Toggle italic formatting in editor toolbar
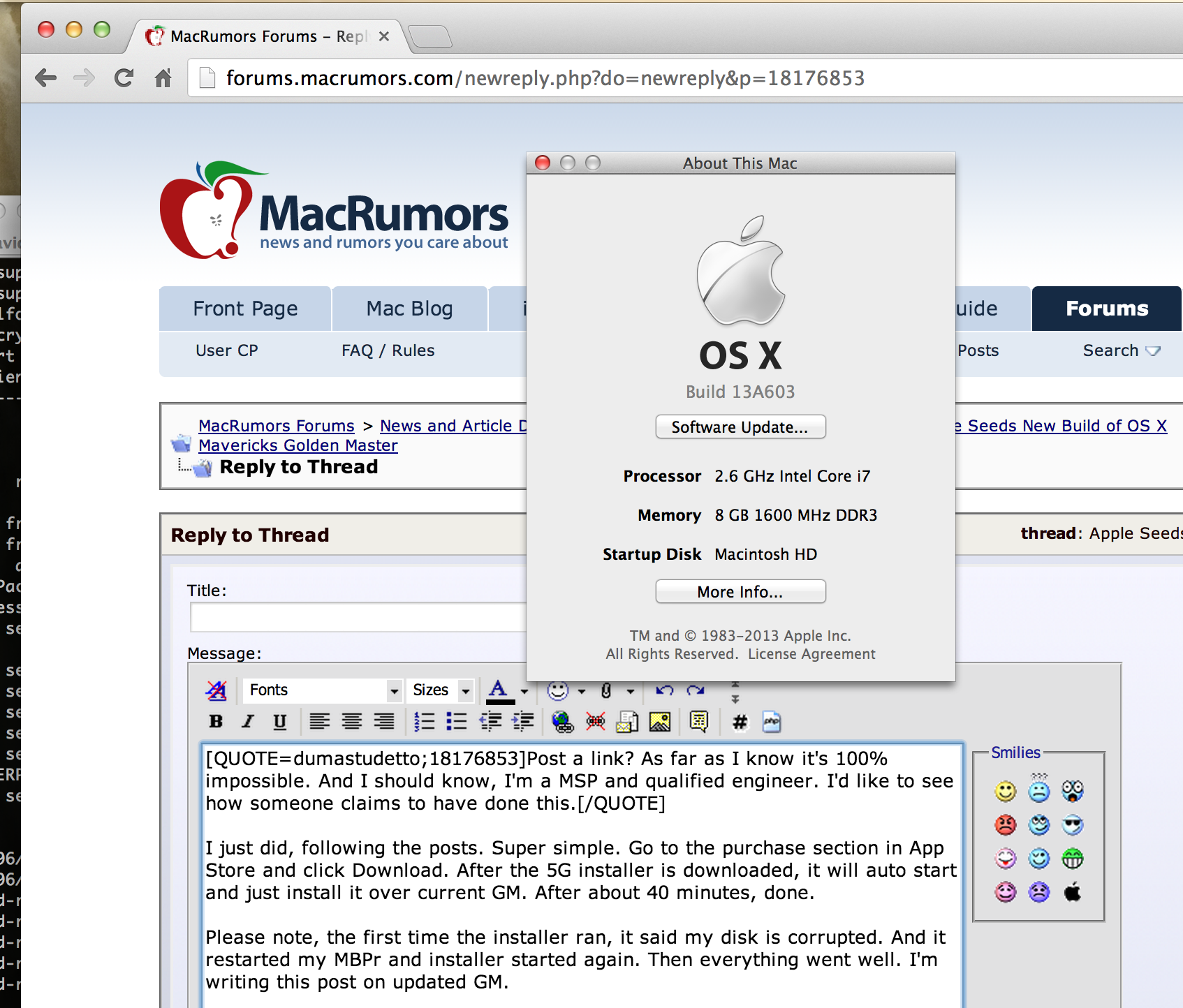Screen dimensions: 1183x1008 tap(248, 722)
